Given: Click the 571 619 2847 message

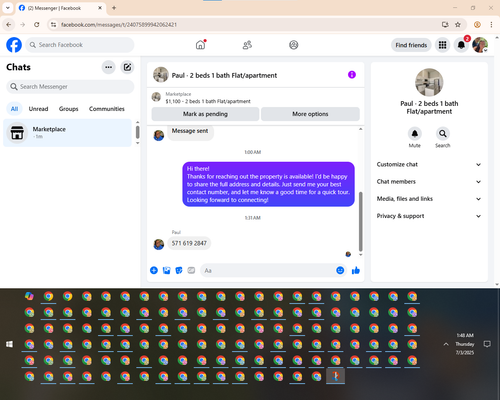Looking at the screenshot, I should click(x=189, y=243).
